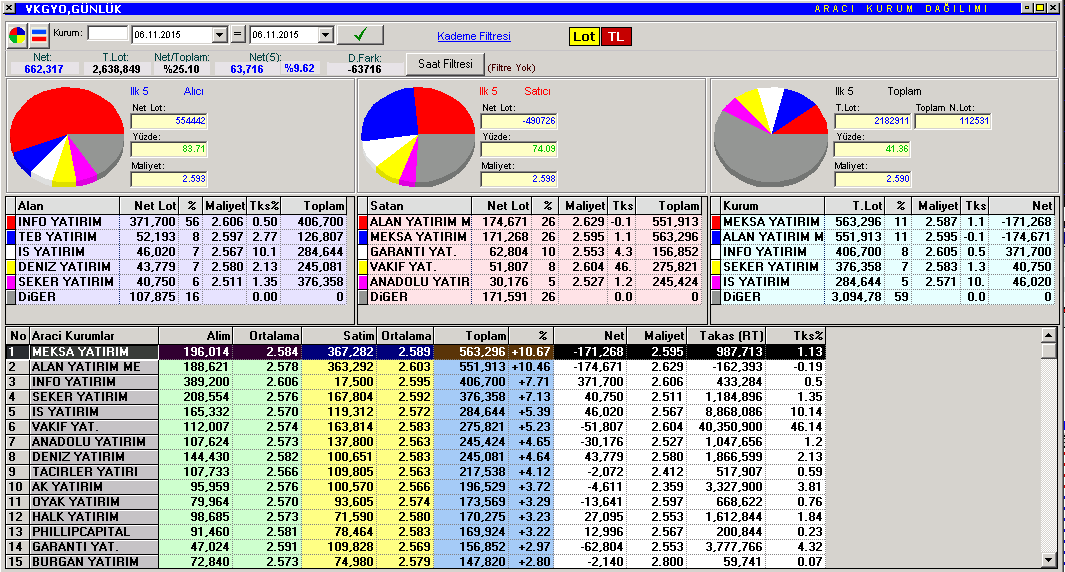Click the red swatch beside INFO YATIRIM in Alan table
Image resolution: width=1065 pixels, height=572 pixels.
click(x=10, y=222)
